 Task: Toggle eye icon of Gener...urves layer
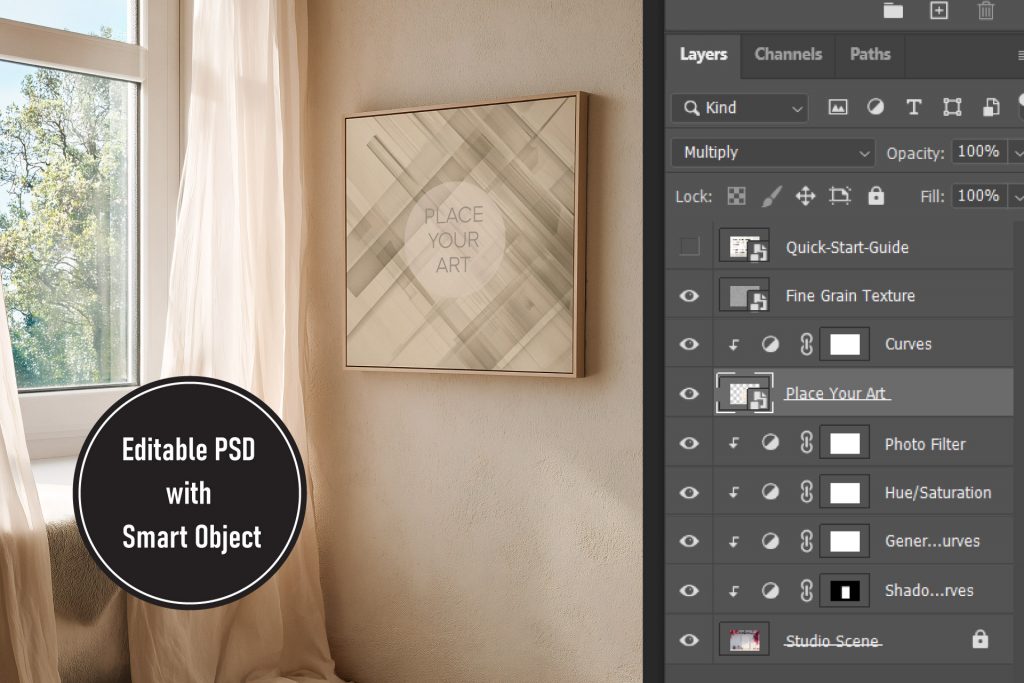point(689,541)
